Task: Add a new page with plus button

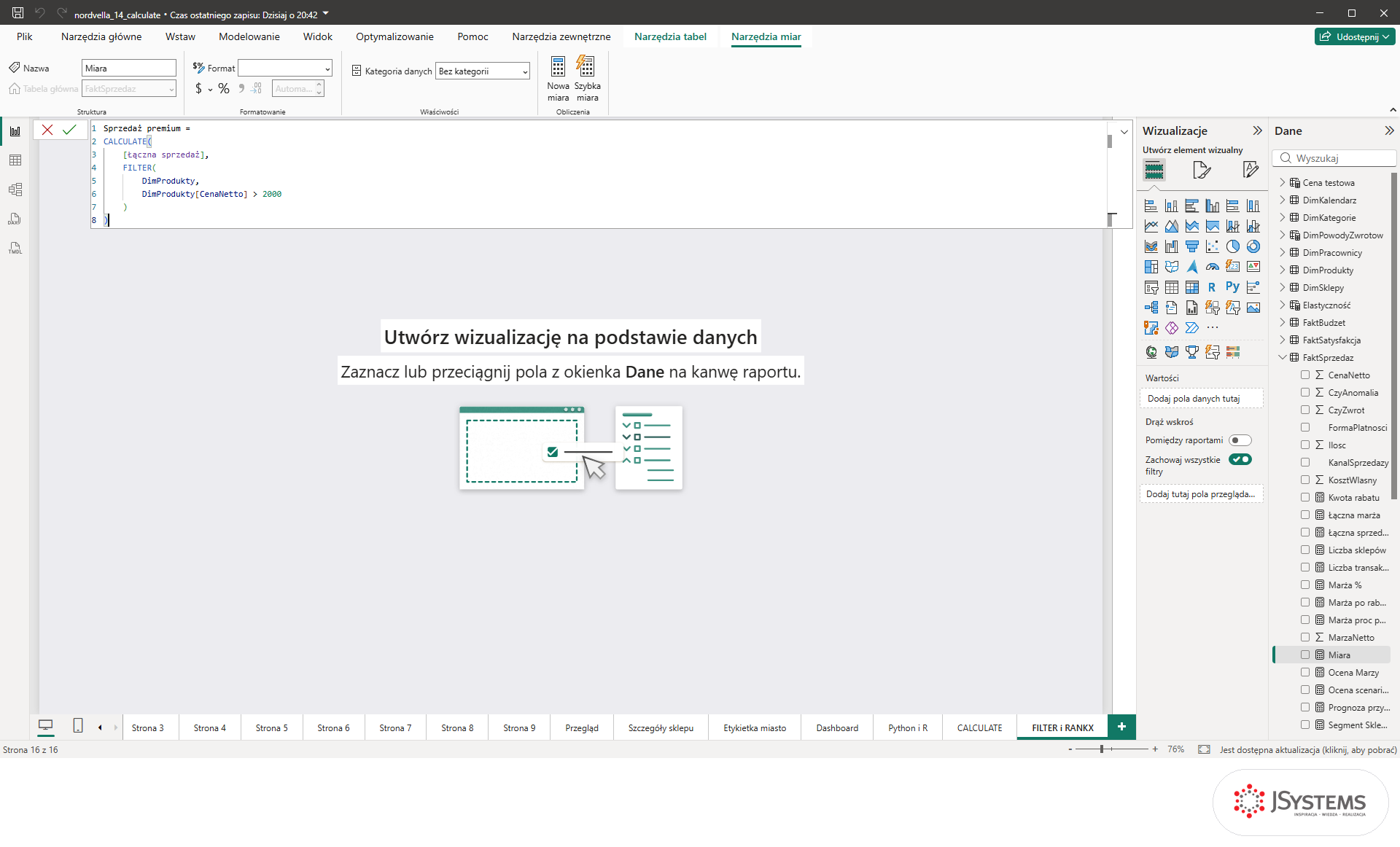Action: point(1121,727)
